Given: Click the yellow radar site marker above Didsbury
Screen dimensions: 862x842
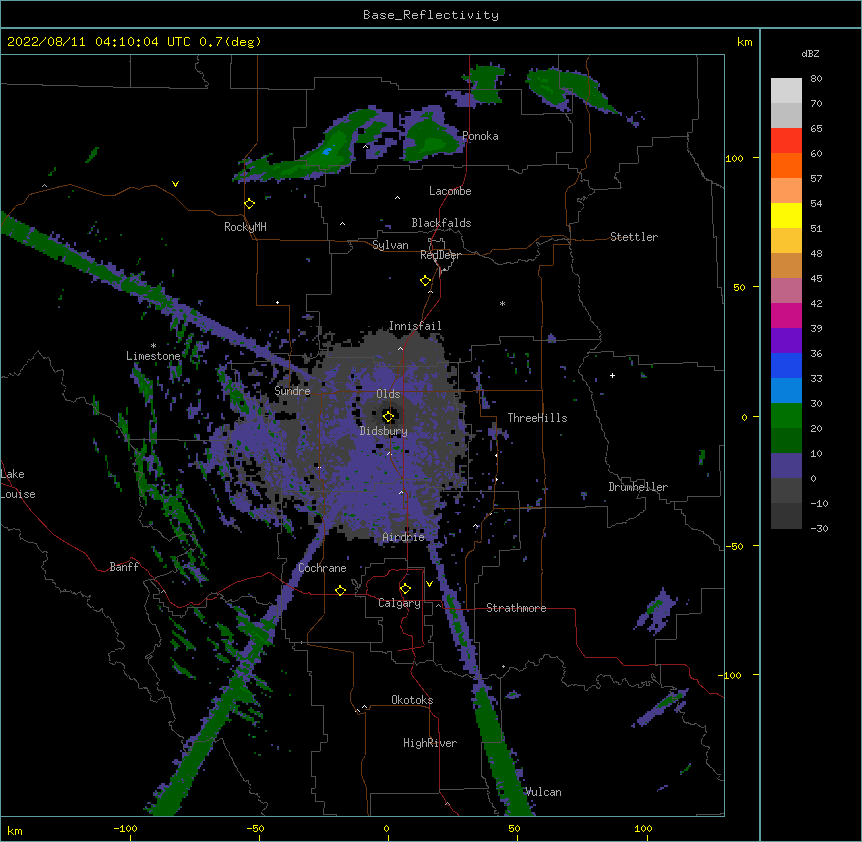Looking at the screenshot, I should pyautogui.click(x=388, y=416).
